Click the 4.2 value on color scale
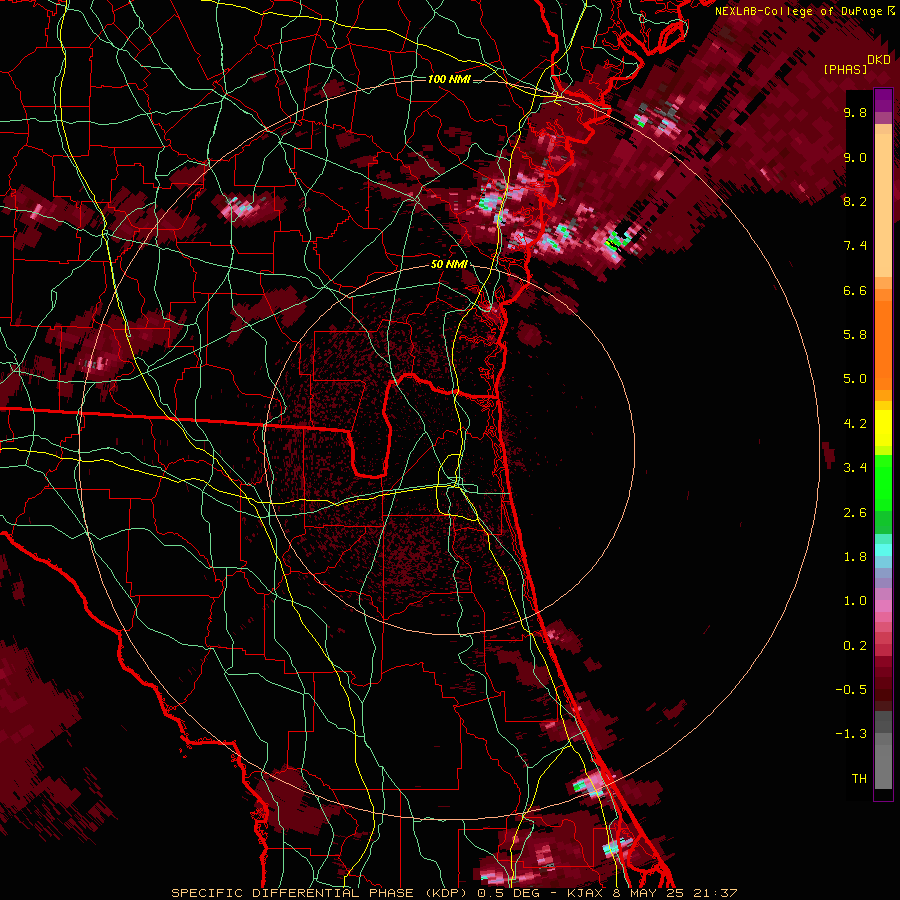Viewport: 900px width, 900px height. (x=855, y=424)
